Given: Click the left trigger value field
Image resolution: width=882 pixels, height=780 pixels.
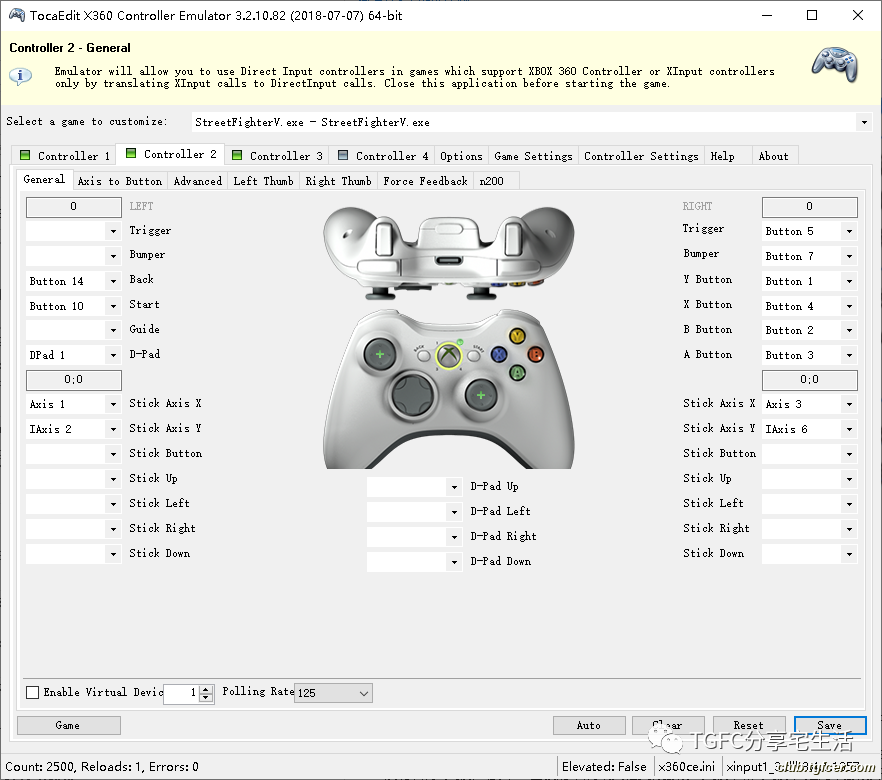Looking at the screenshot, I should click(74, 206).
